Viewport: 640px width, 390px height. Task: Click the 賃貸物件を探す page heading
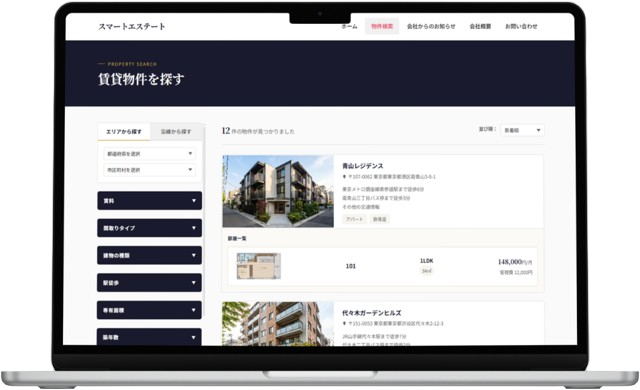141,79
